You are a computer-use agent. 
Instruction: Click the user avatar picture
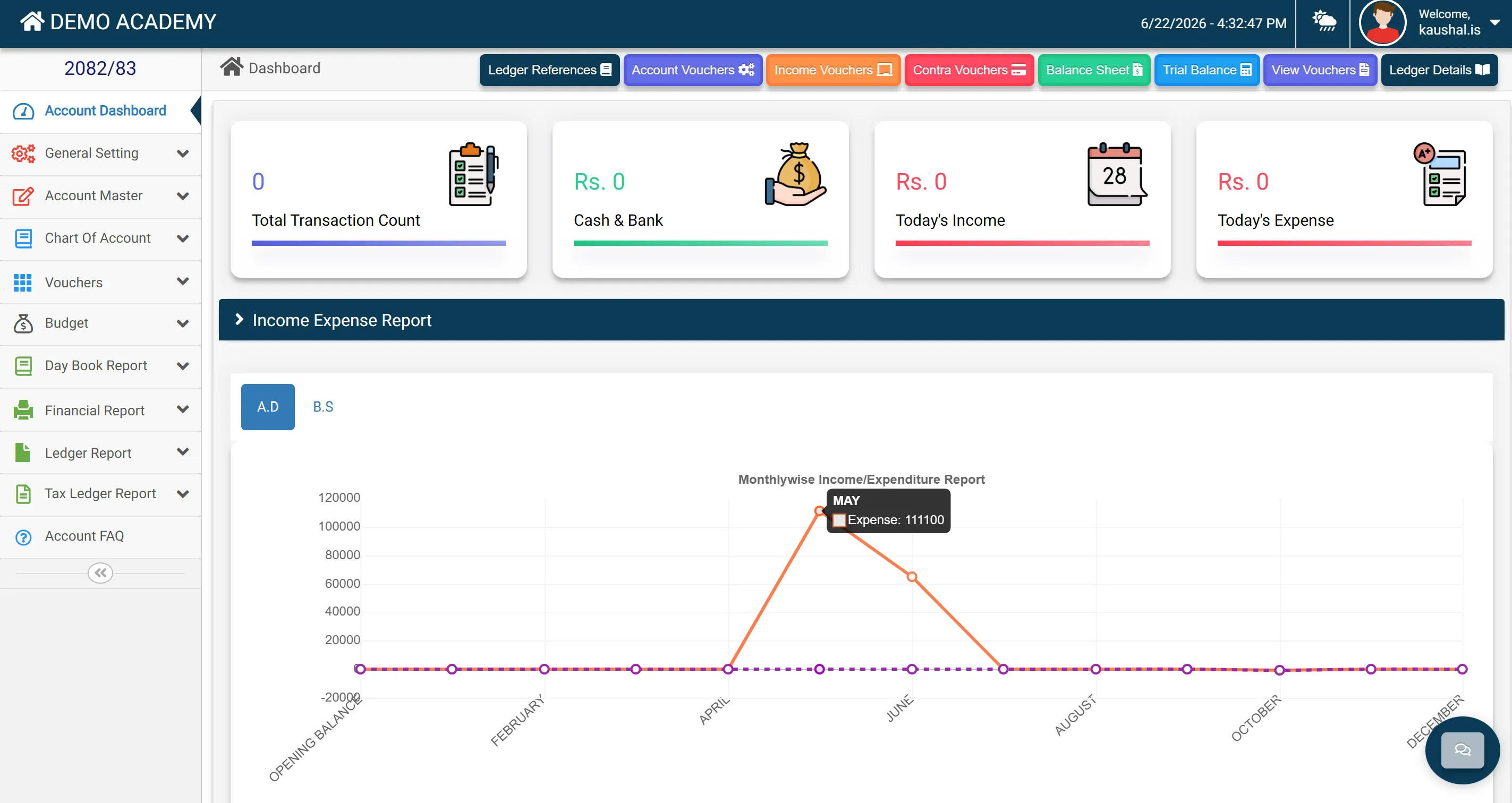1382,23
